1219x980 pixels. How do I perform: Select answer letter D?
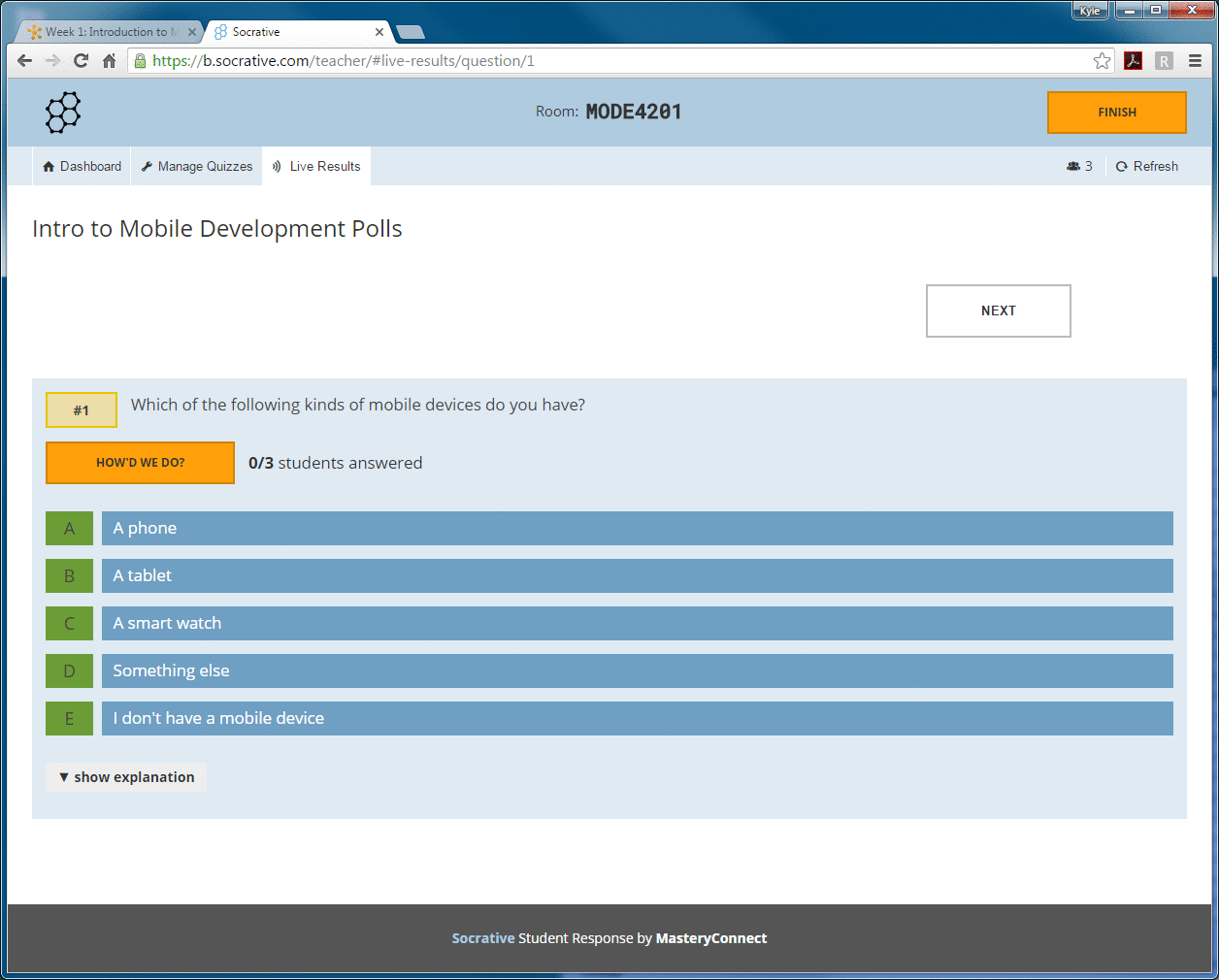tap(69, 671)
